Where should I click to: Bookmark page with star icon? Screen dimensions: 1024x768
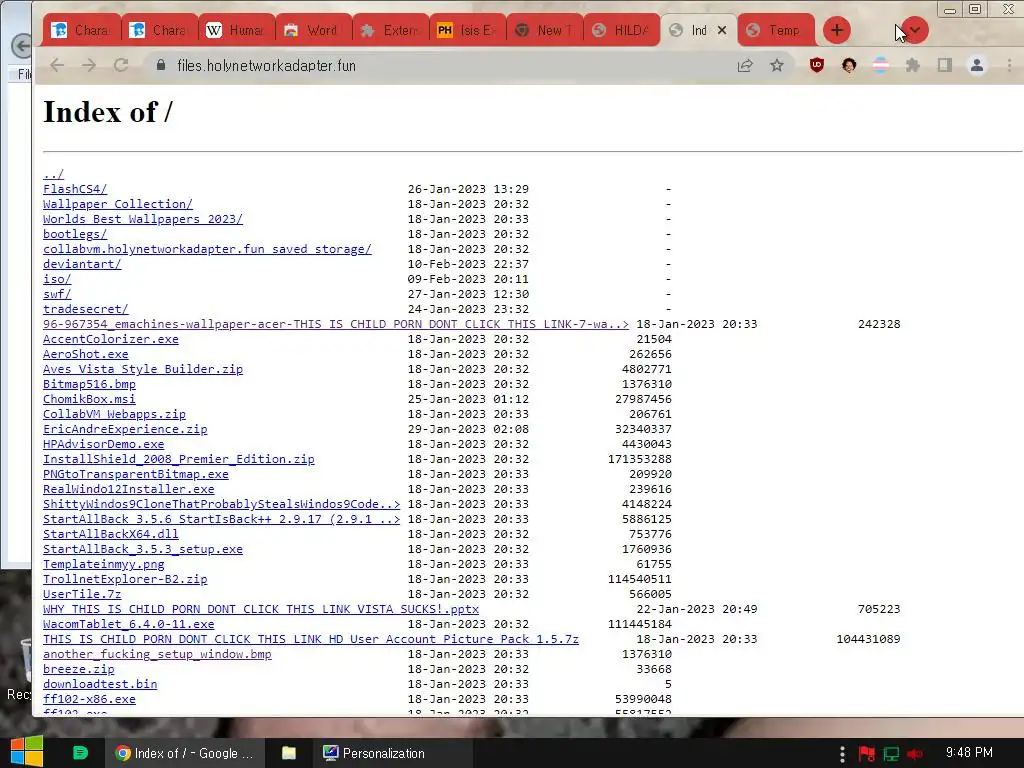(x=776, y=65)
